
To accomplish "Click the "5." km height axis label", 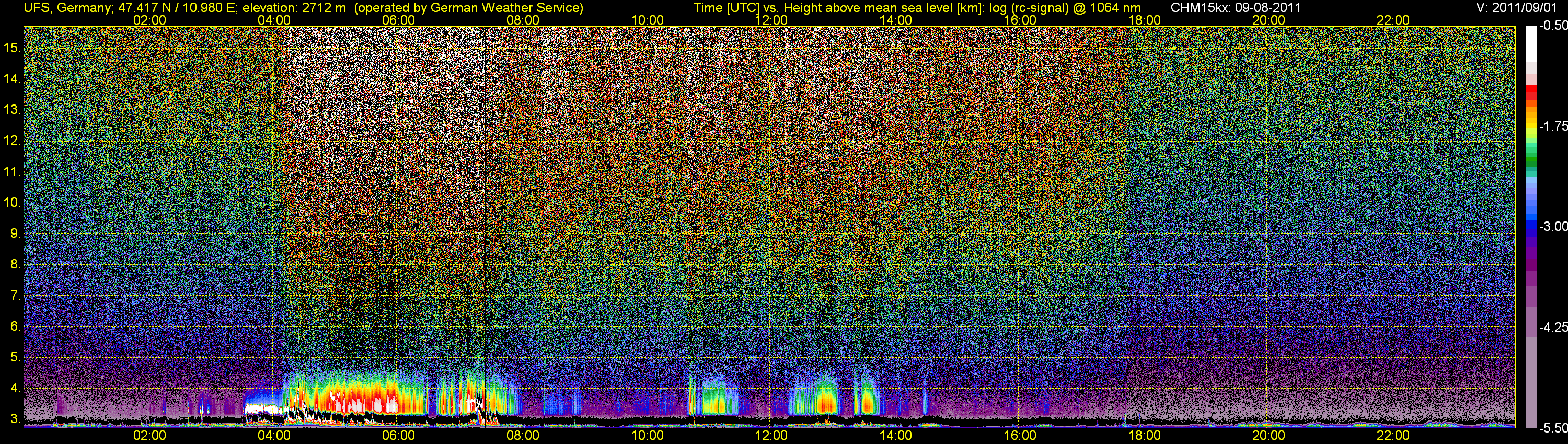I will click(x=16, y=358).
